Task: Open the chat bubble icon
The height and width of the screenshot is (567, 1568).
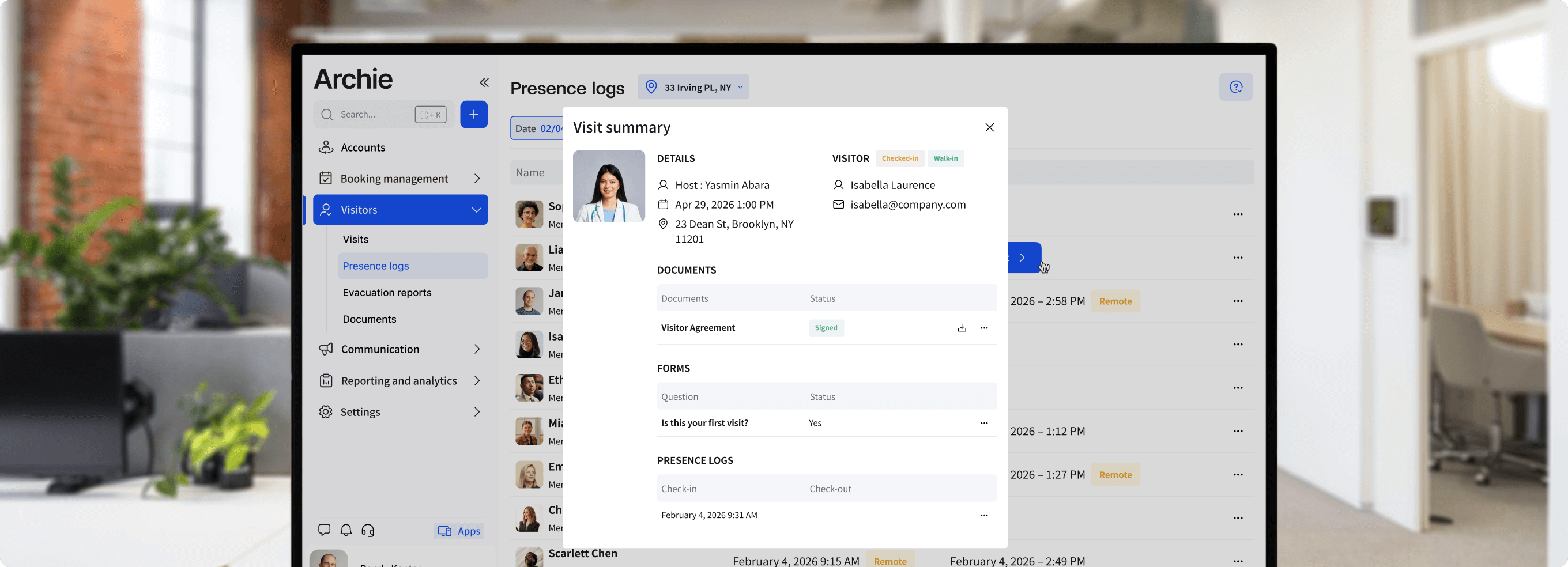Action: pos(324,530)
